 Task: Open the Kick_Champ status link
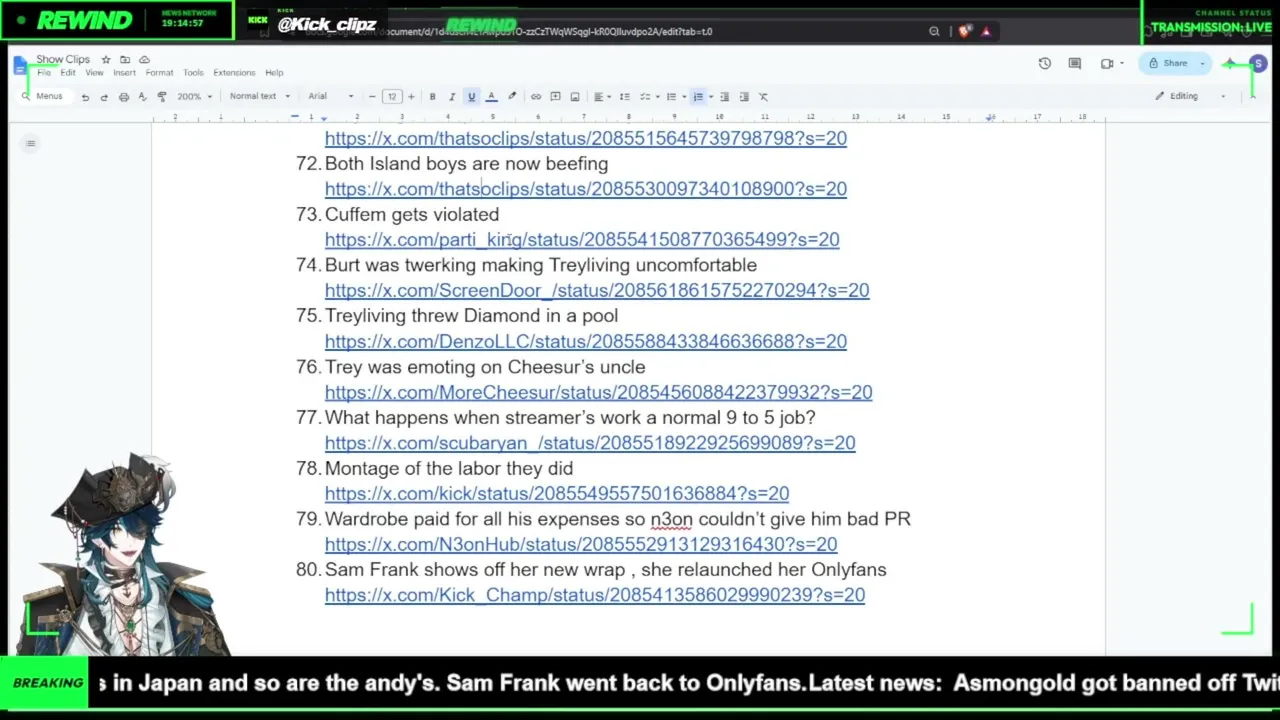click(x=595, y=596)
